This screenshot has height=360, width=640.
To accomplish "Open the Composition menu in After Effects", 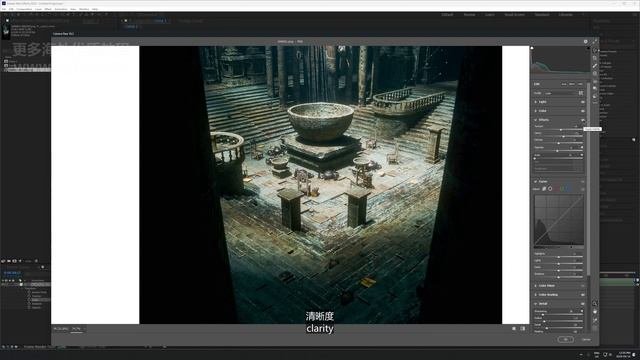I will coord(24,9).
